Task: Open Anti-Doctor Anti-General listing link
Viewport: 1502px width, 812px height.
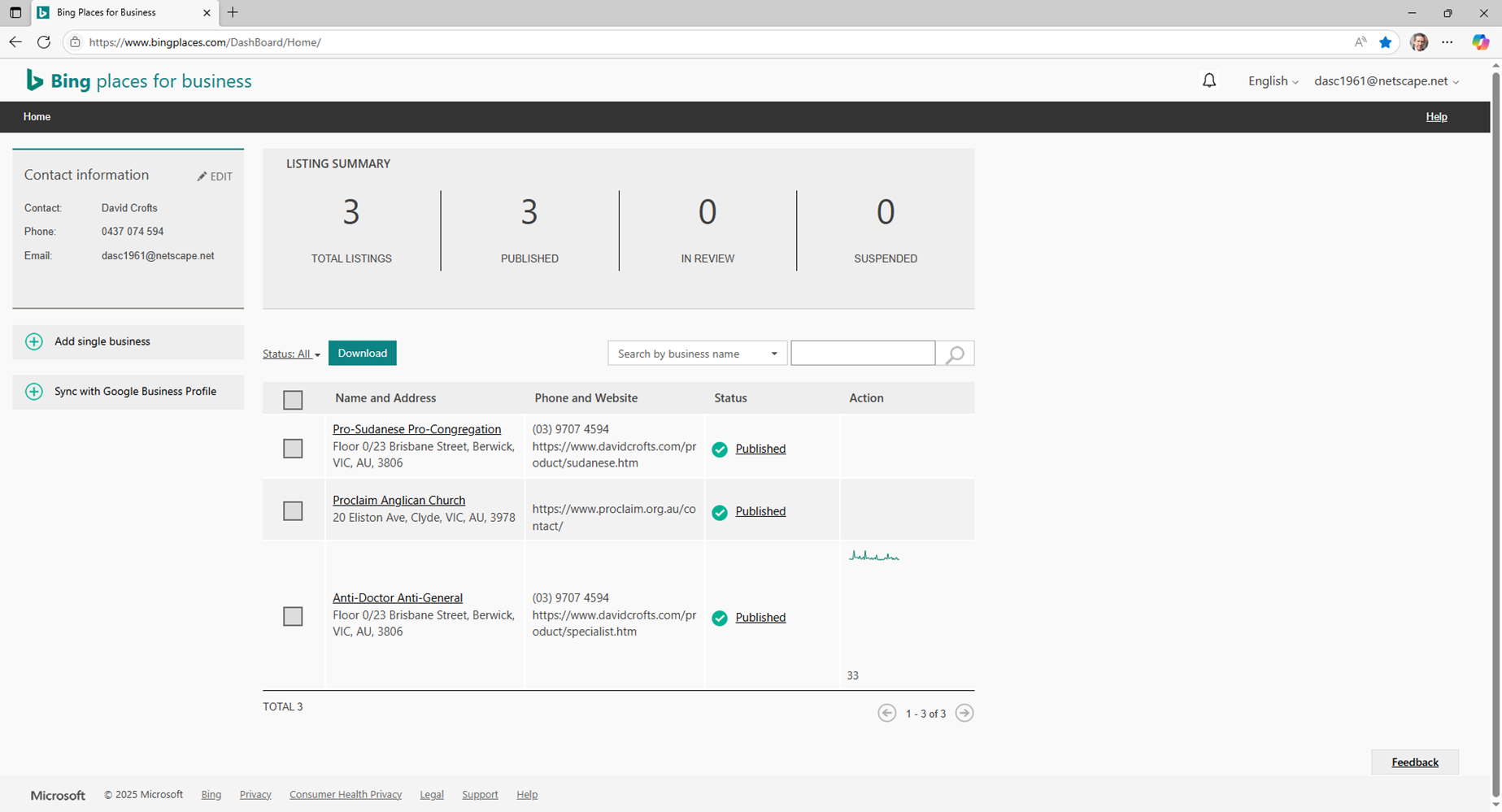Action: (x=397, y=598)
